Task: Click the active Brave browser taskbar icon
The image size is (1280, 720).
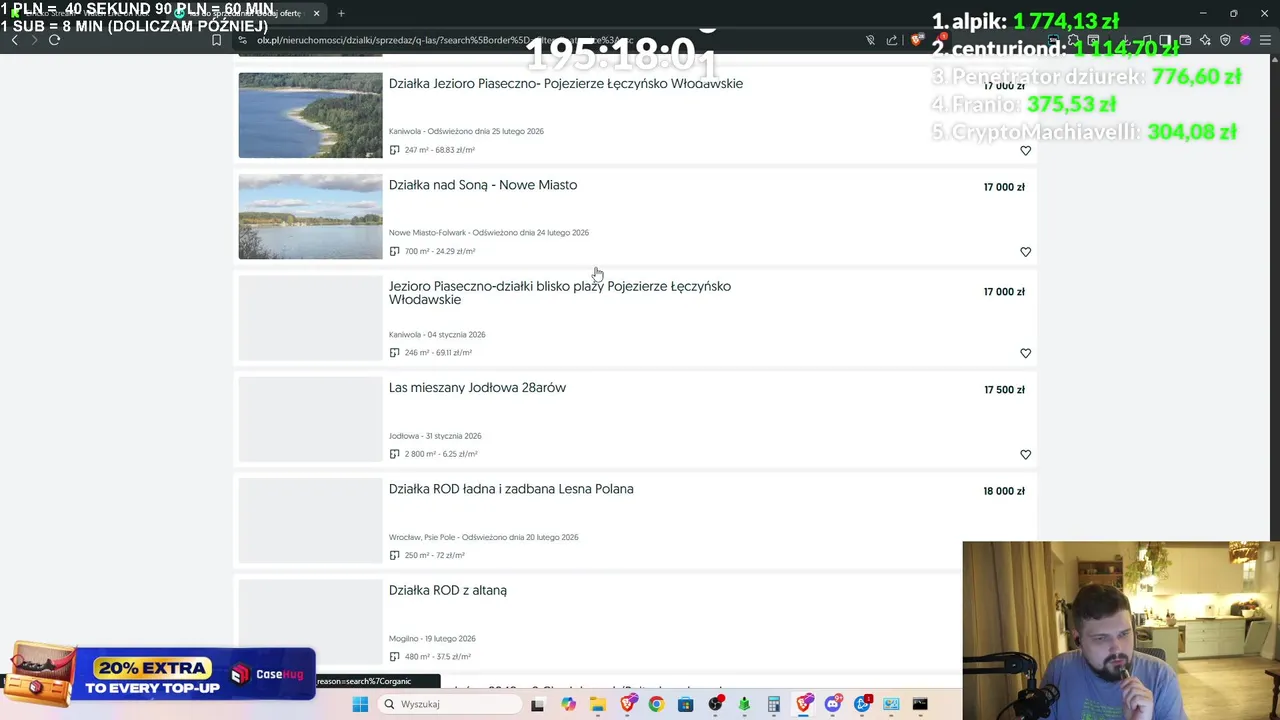Action: tap(803, 704)
